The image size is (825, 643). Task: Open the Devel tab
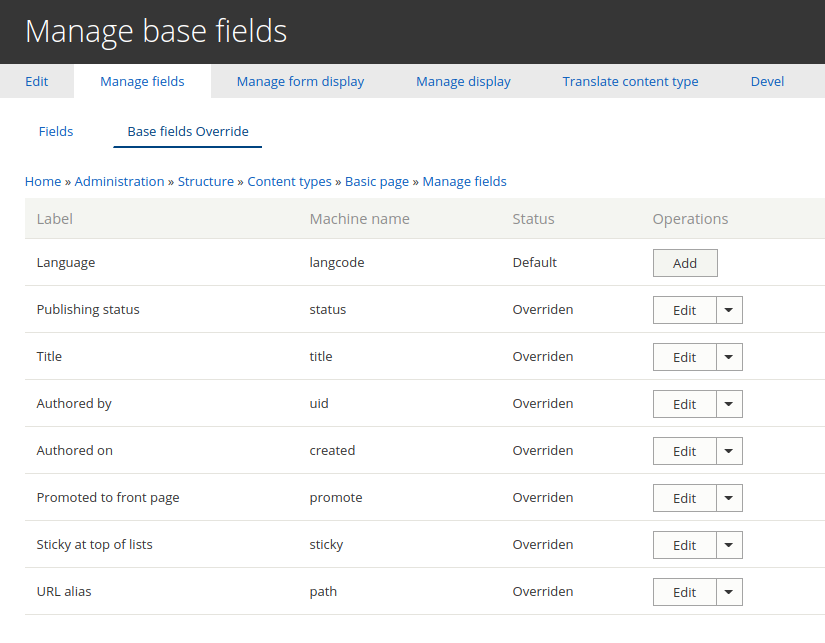767,82
